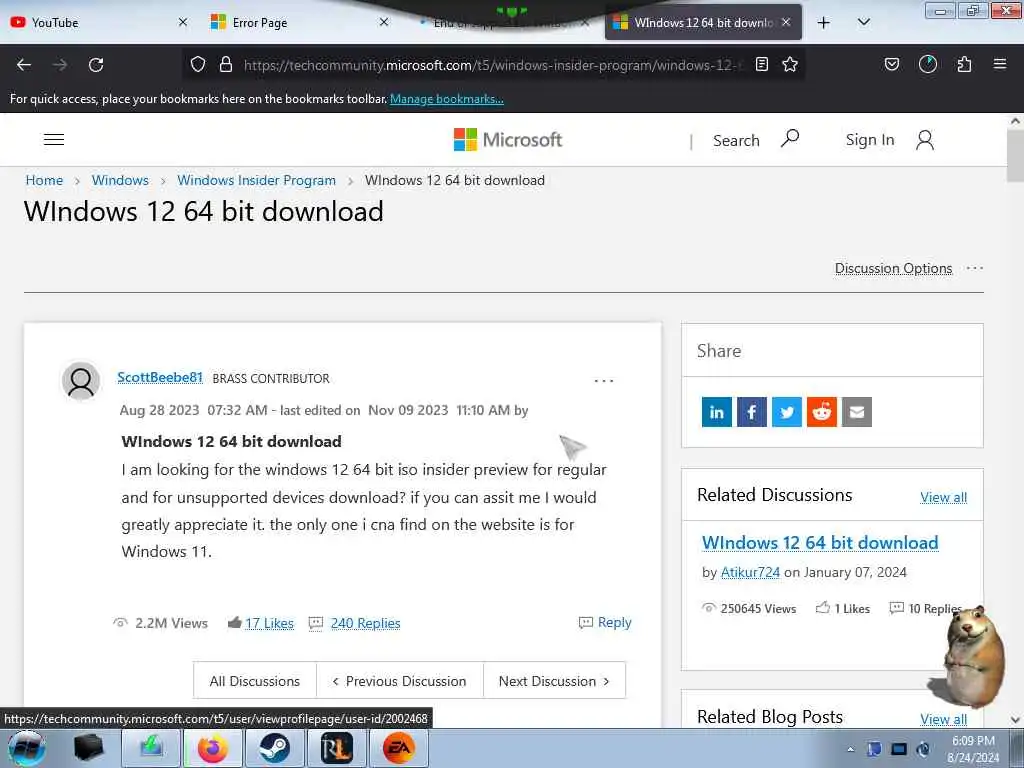Click the browser address bar URL
This screenshot has width=1024, height=768.
coord(493,65)
